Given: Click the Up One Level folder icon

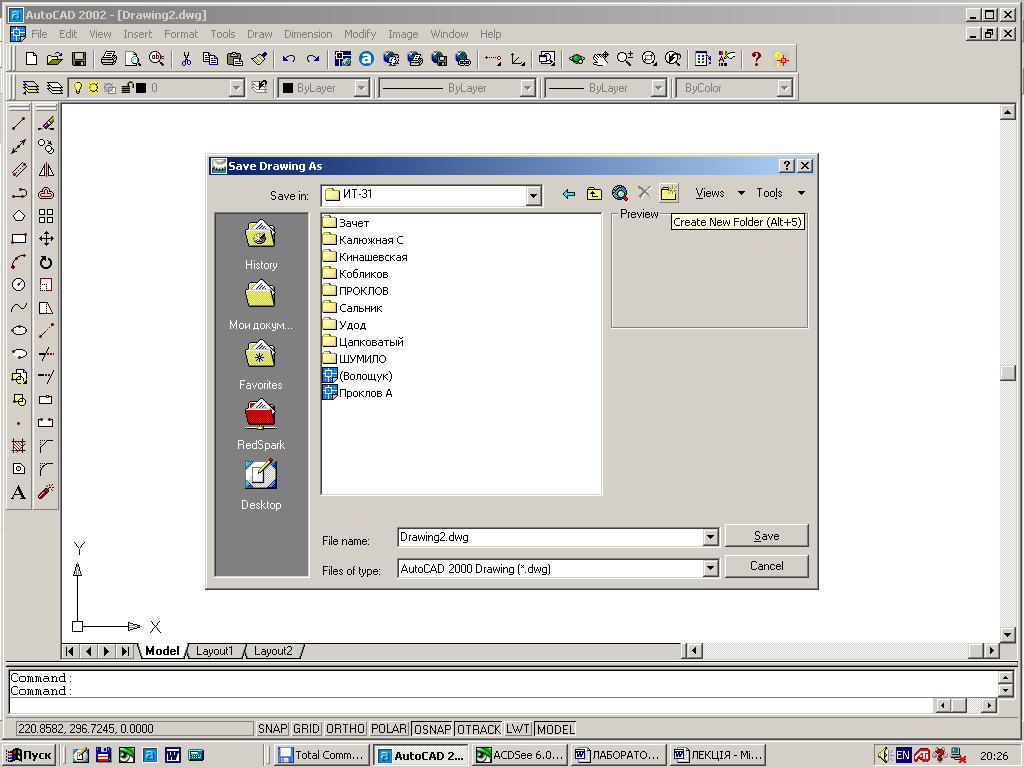Looking at the screenshot, I should (x=594, y=193).
